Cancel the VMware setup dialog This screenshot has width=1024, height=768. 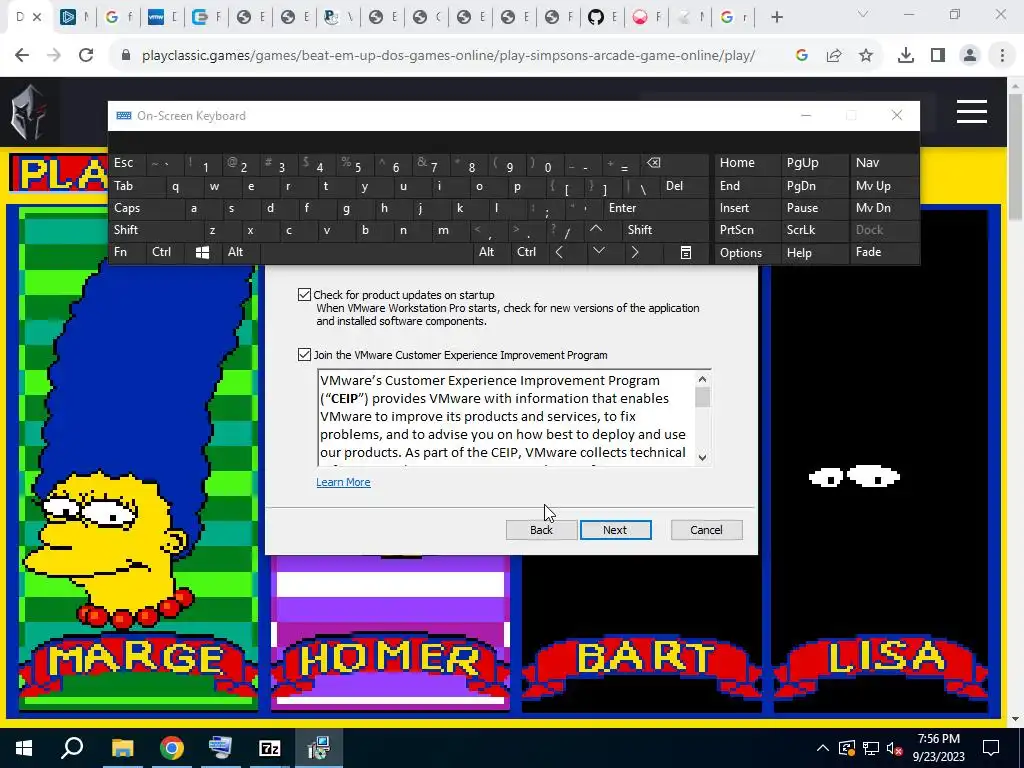pos(706,530)
